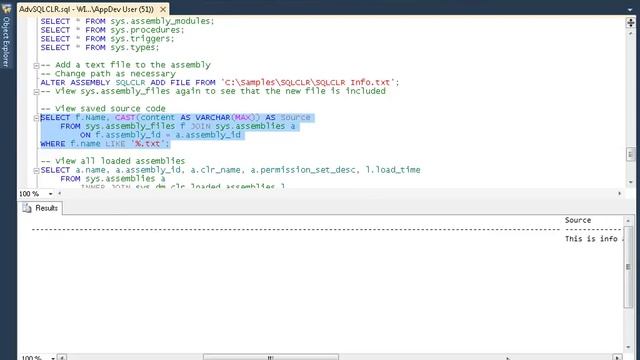640x360 pixels.
Task: Click the editor split window handle icon
Action: click(631, 22)
